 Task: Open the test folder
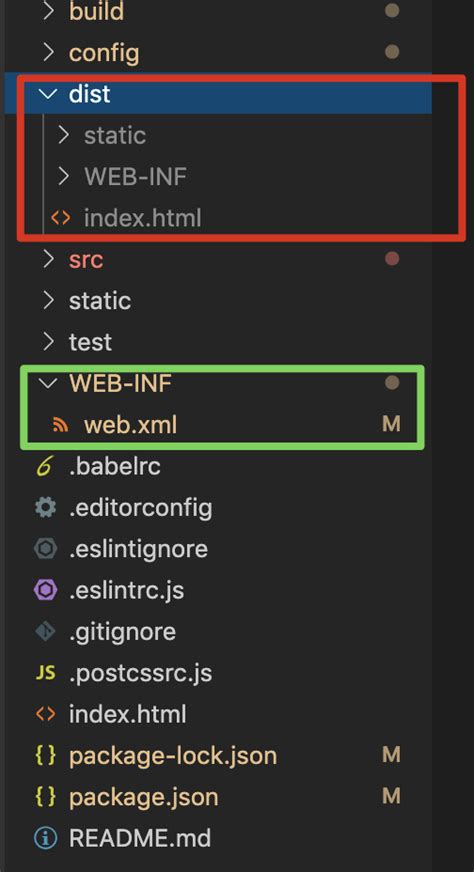(90, 342)
